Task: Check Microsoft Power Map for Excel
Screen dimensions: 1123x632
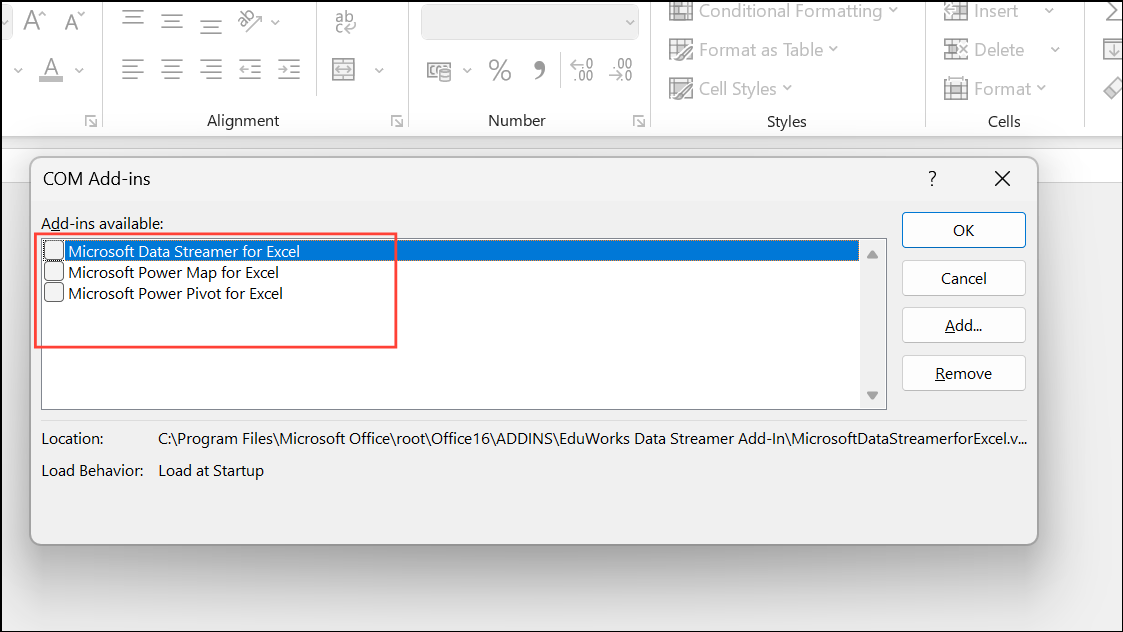Action: (54, 272)
